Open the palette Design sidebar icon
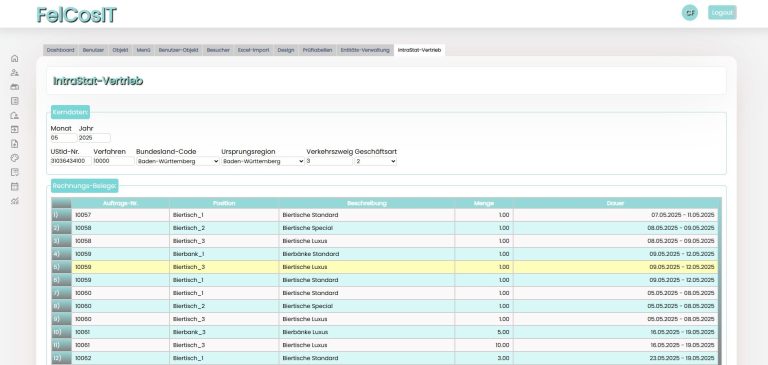Viewport: 768px width, 365px height. (15, 158)
